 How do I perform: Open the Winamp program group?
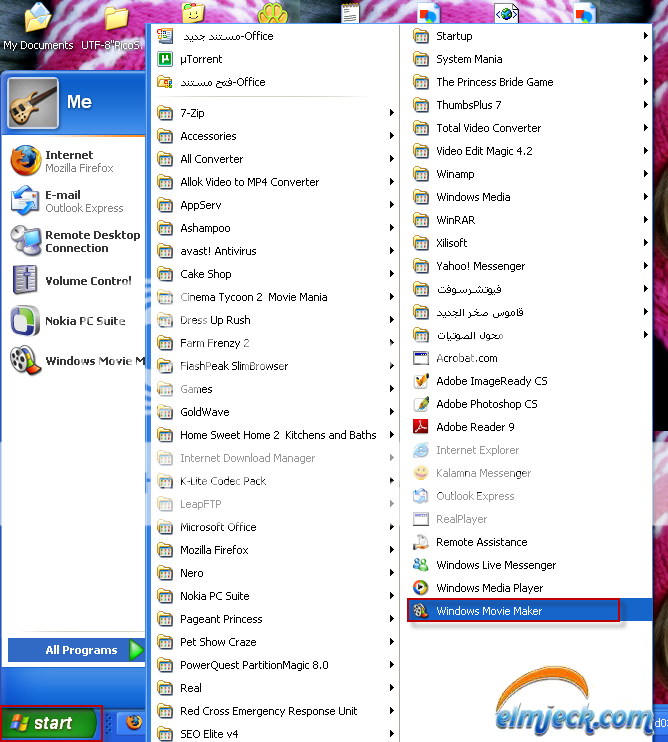[530, 174]
